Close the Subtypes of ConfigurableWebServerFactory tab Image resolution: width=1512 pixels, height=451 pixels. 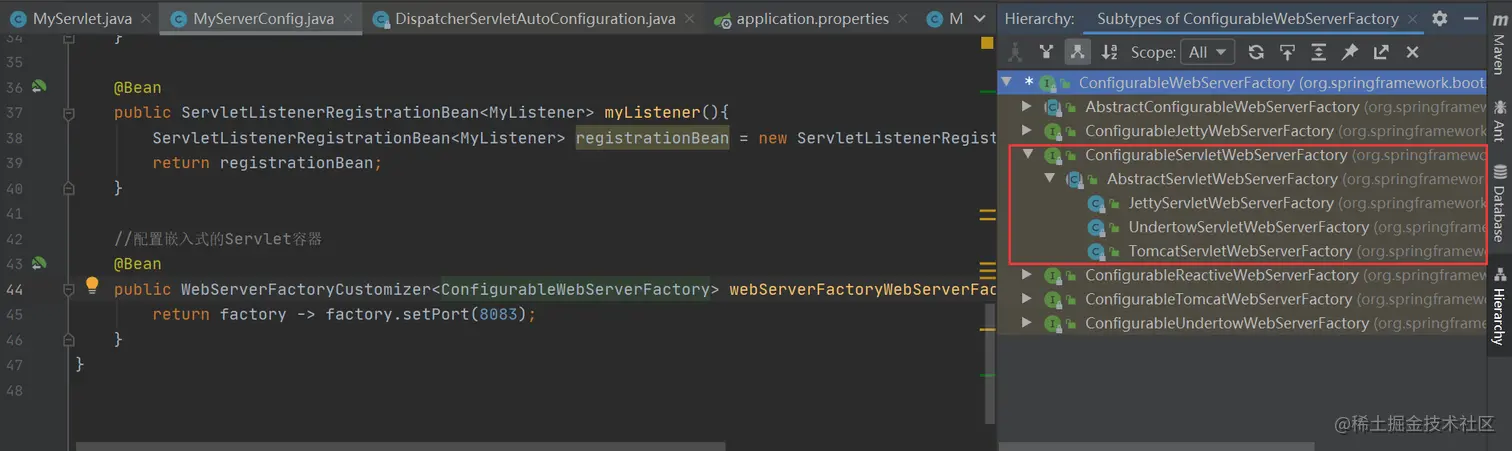pos(1414,19)
